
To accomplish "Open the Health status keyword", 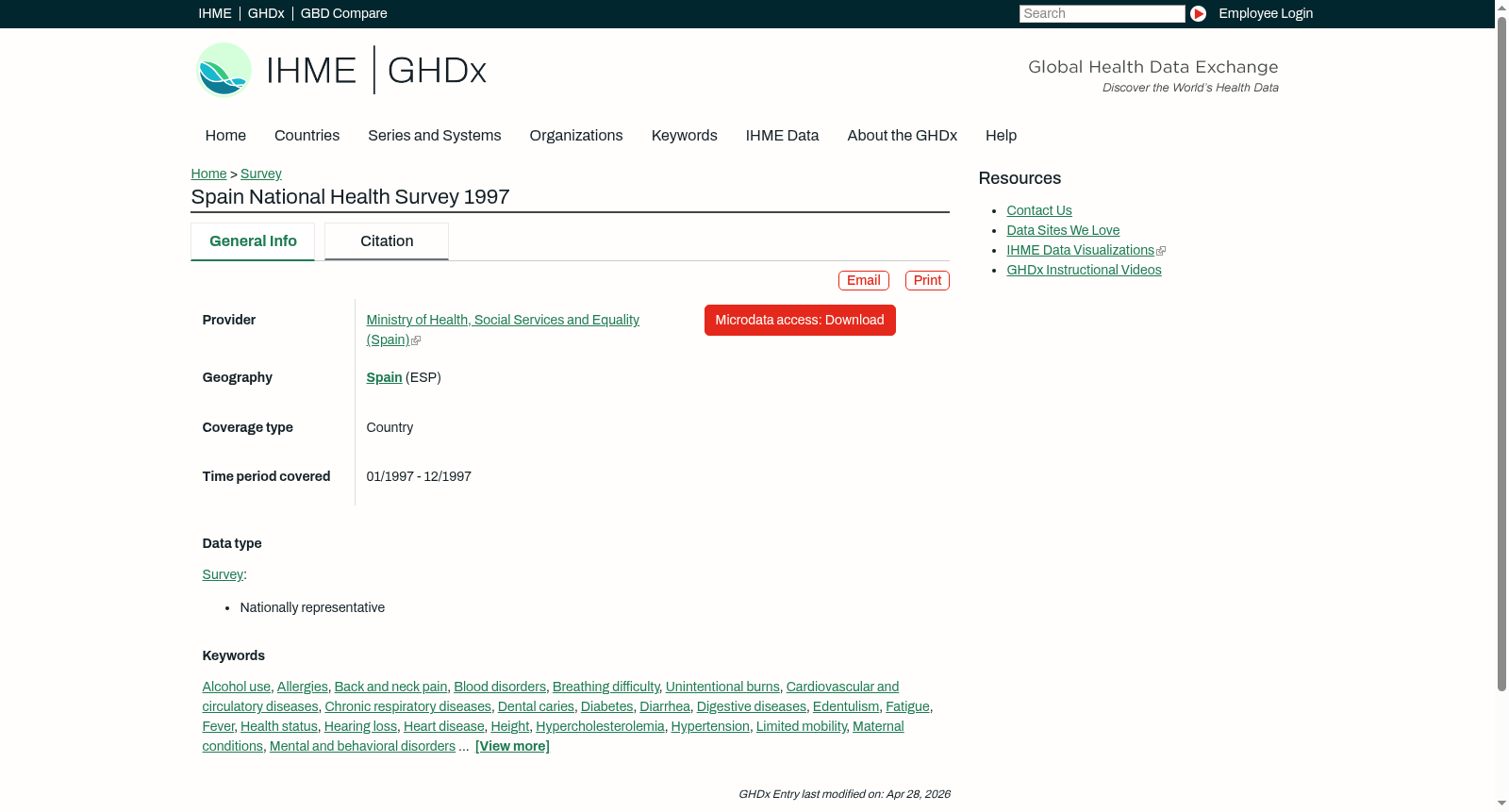I will (x=279, y=727).
